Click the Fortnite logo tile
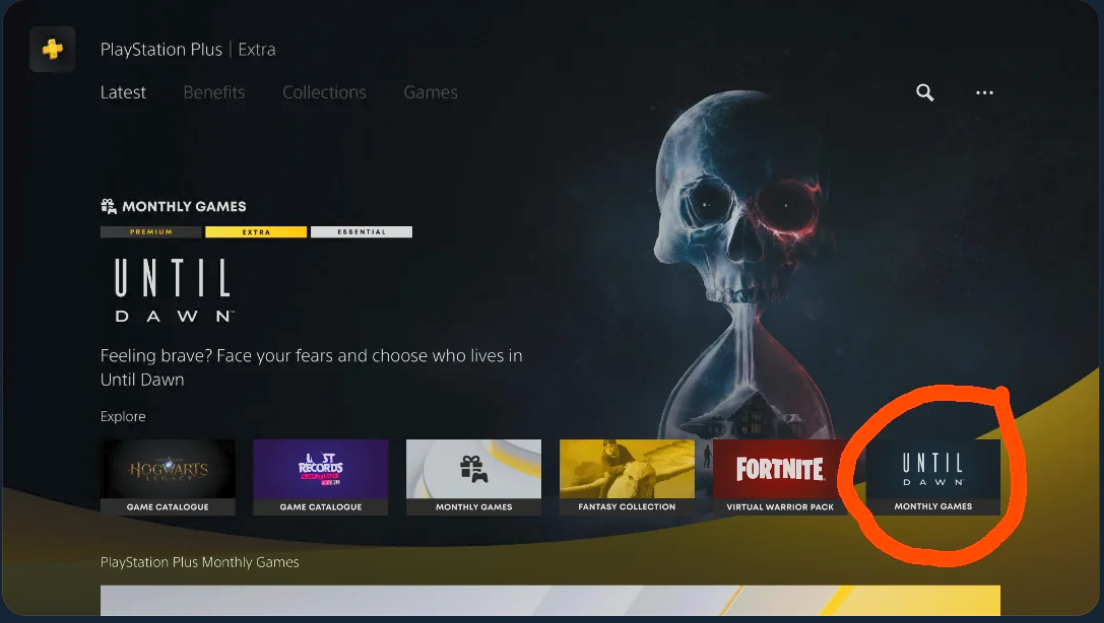 [x=779, y=470]
